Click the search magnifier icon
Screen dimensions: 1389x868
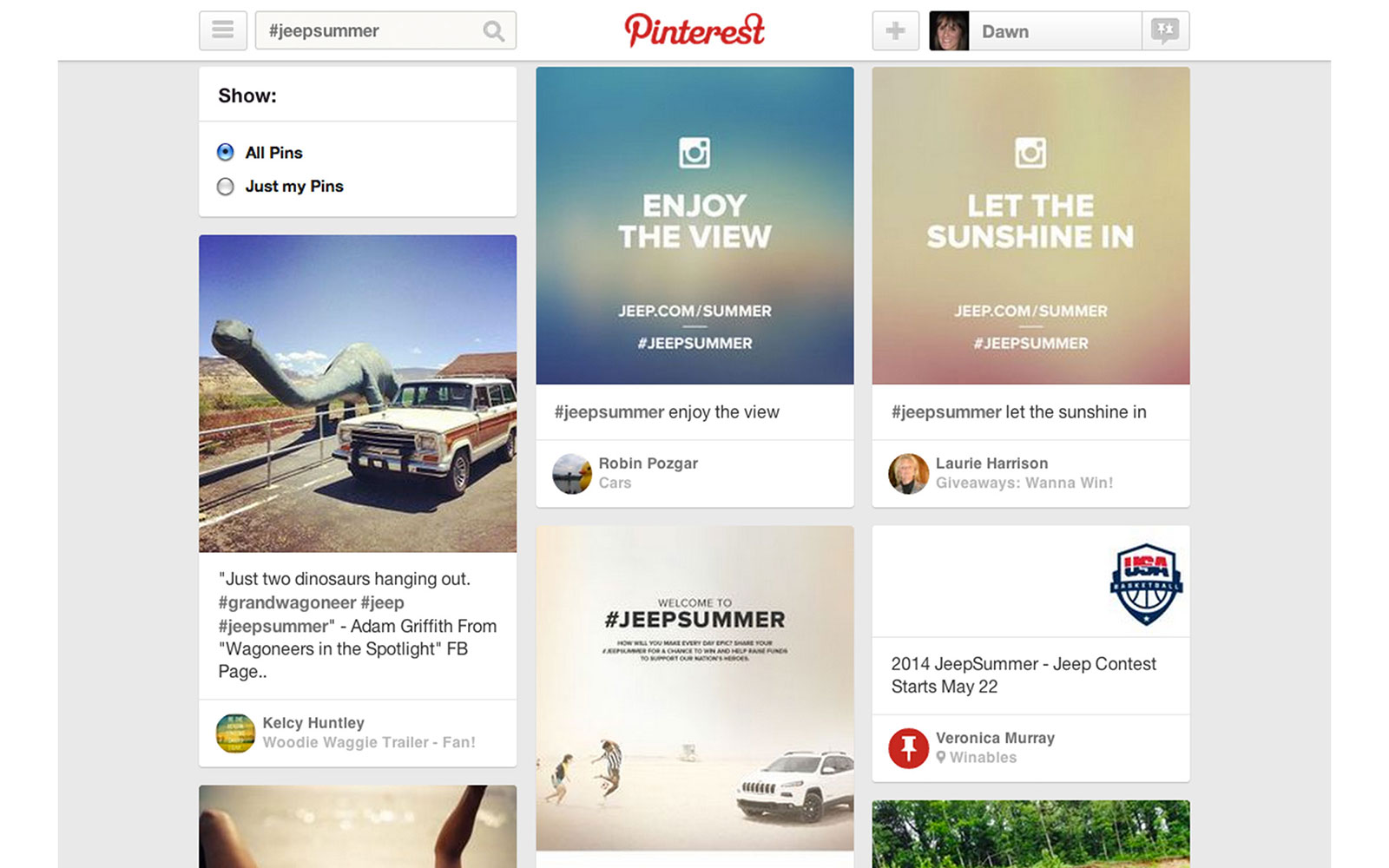493,31
